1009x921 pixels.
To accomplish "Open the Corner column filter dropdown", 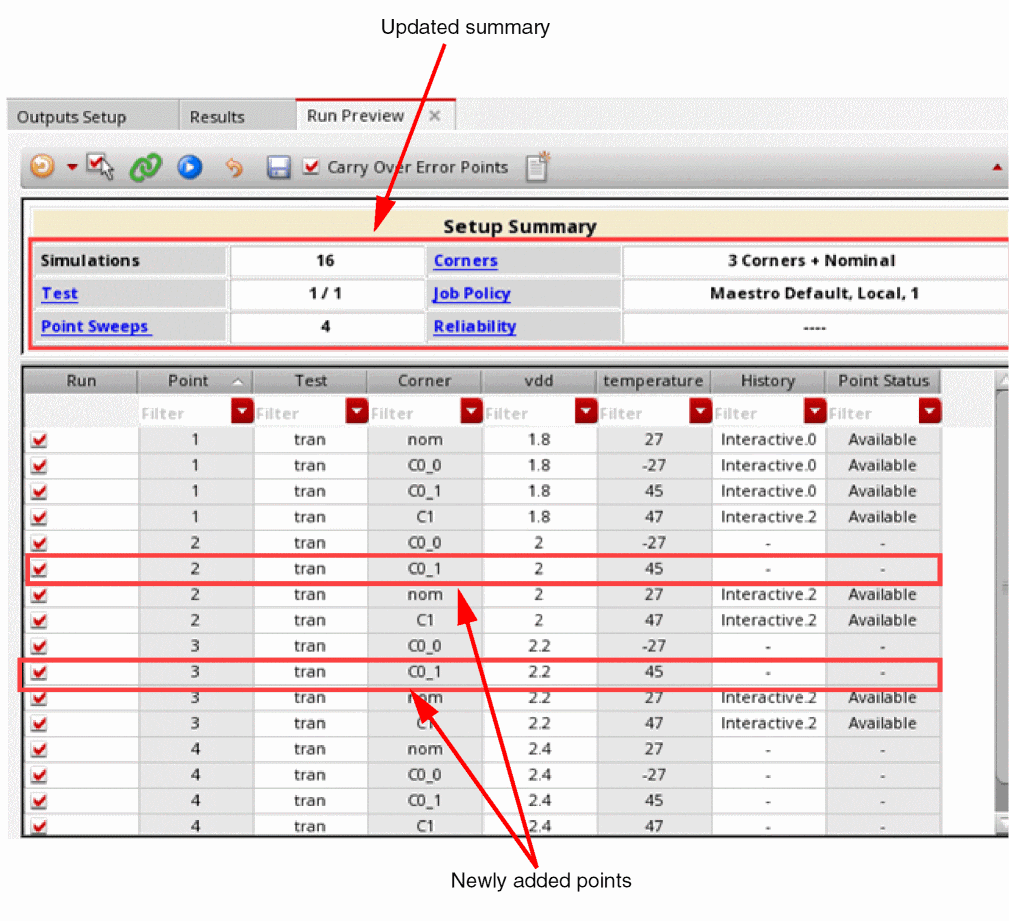I will click(x=471, y=412).
